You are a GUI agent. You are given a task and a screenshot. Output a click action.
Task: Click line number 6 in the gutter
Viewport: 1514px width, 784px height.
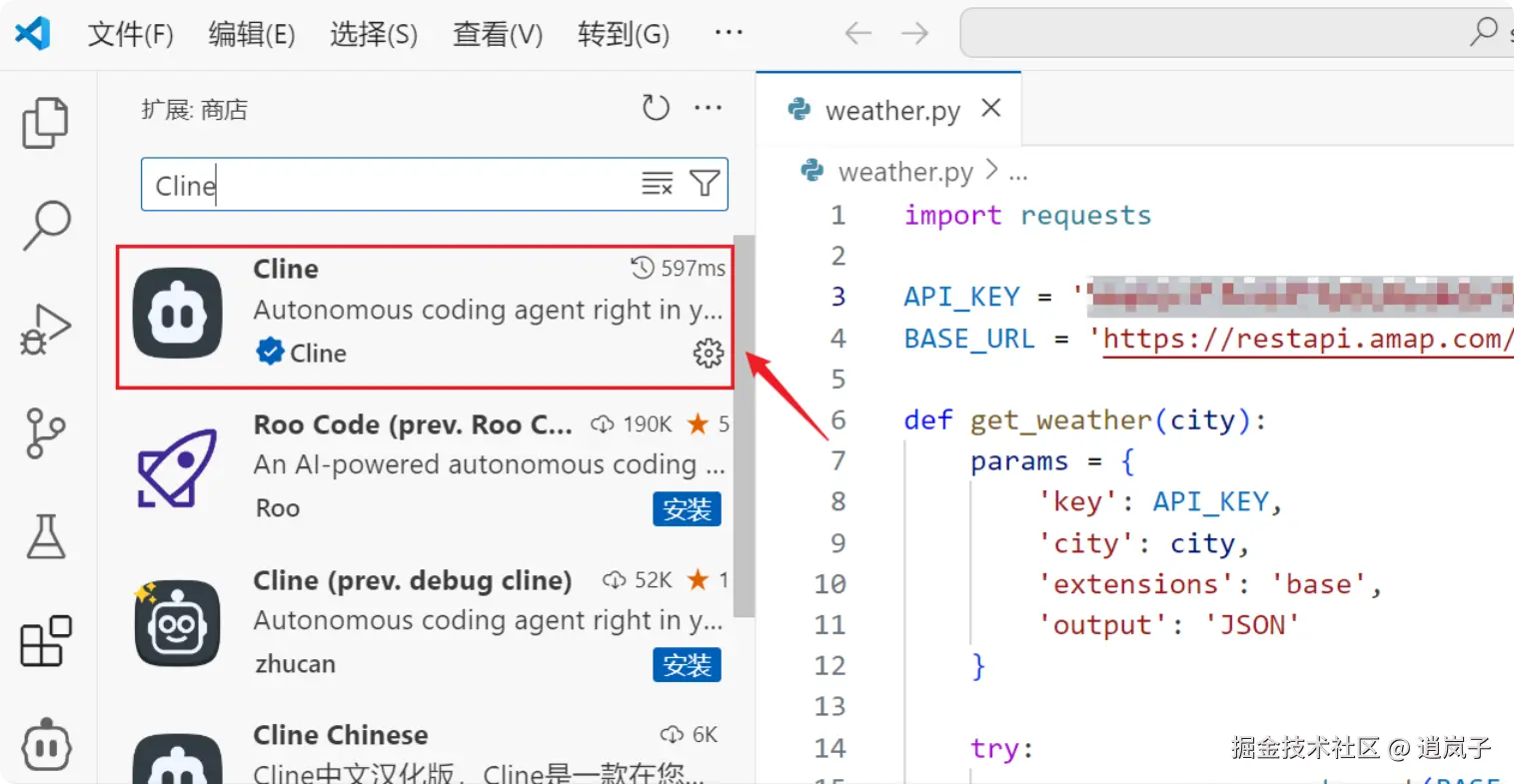point(837,419)
